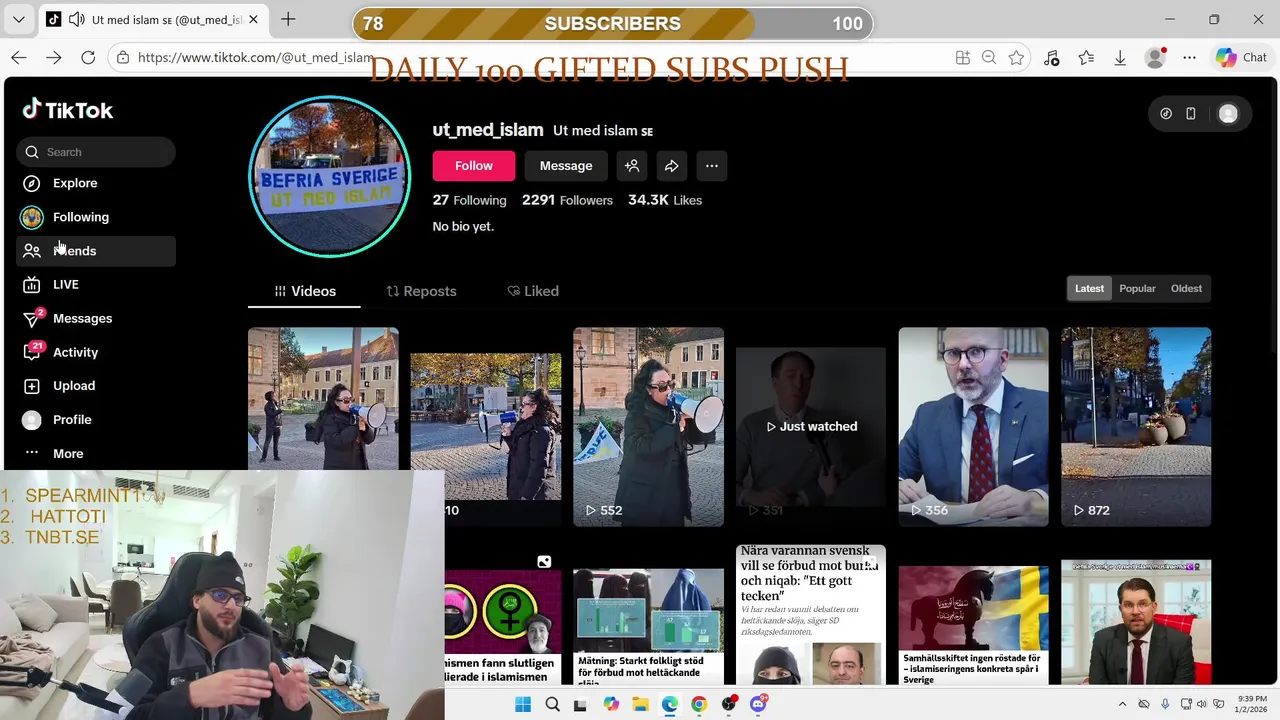
Task: Open the TikTok coin icon in top-right pill
Action: click(1166, 114)
